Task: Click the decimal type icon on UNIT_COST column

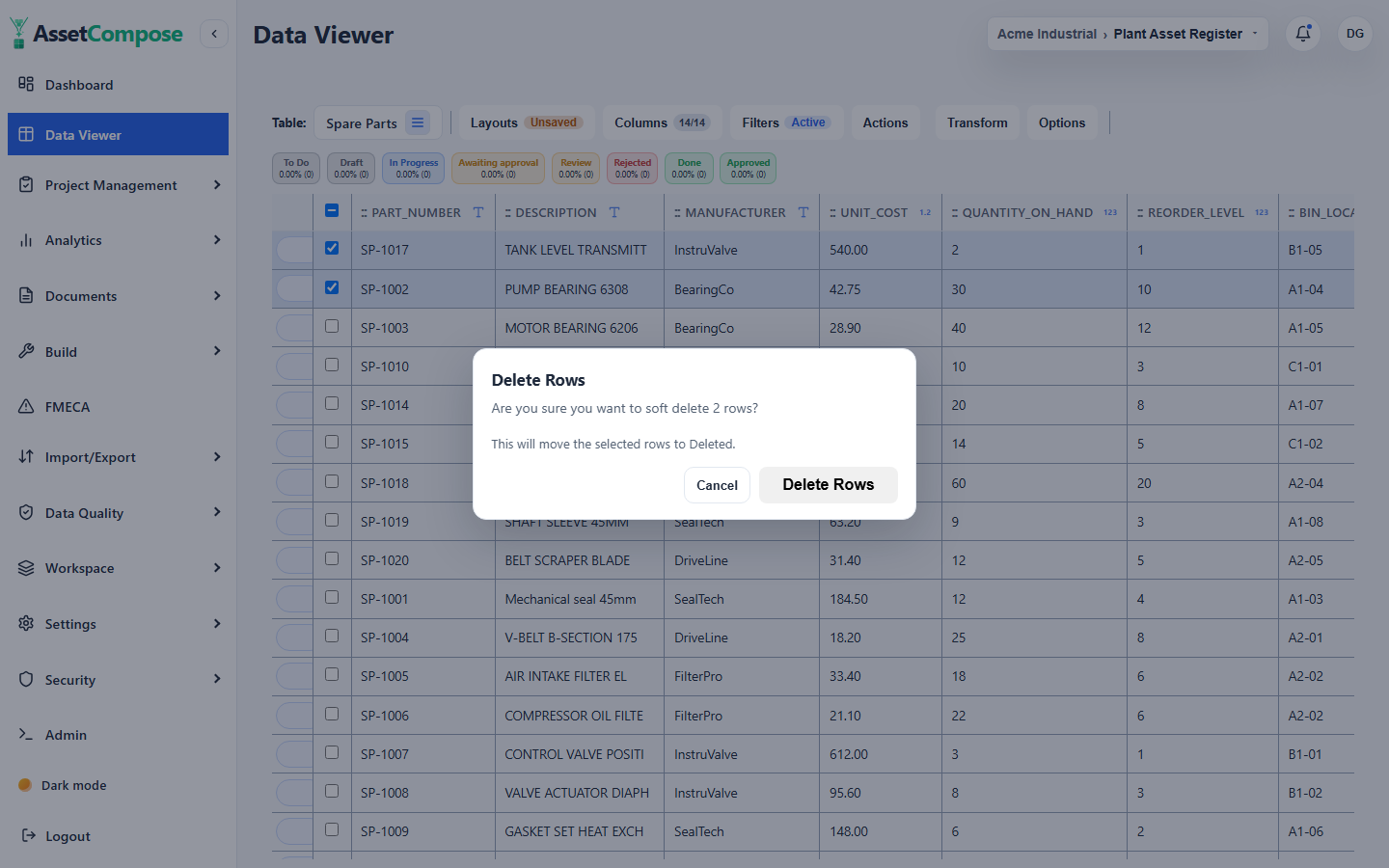Action: 925,212
